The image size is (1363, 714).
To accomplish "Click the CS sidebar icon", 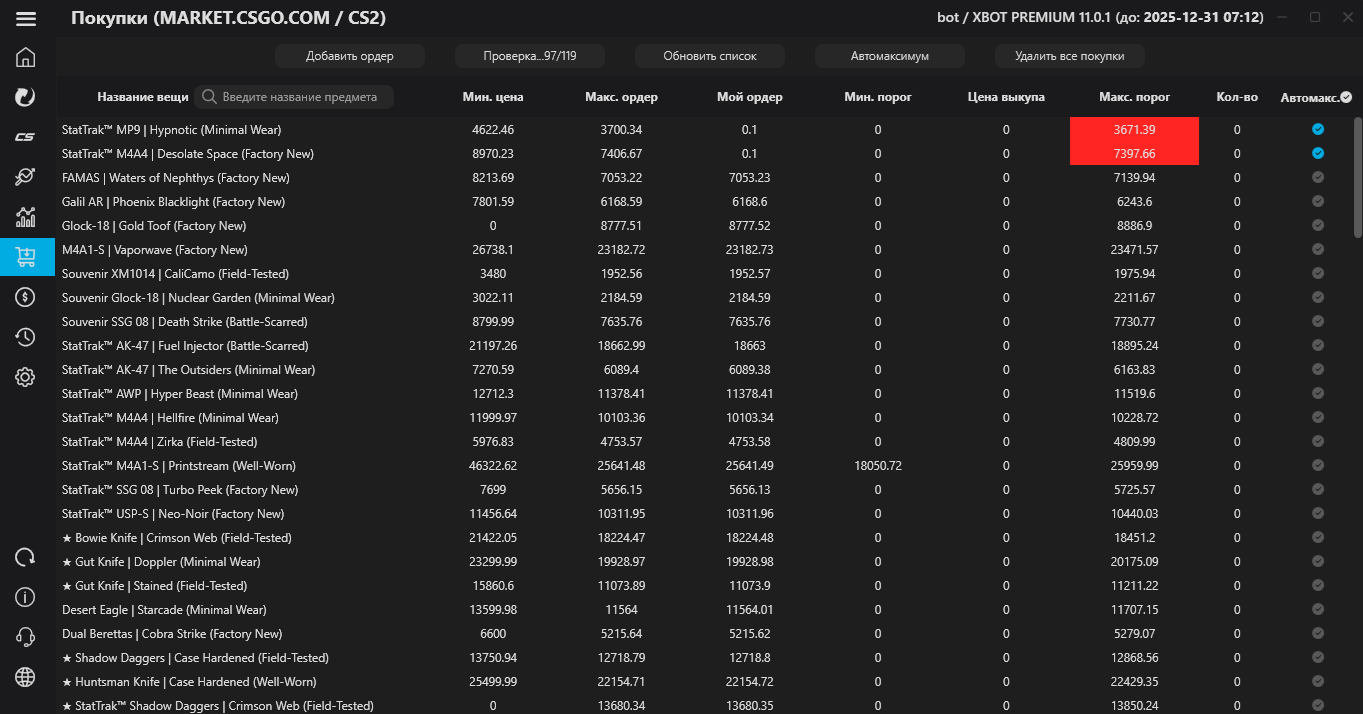I will click(26, 137).
